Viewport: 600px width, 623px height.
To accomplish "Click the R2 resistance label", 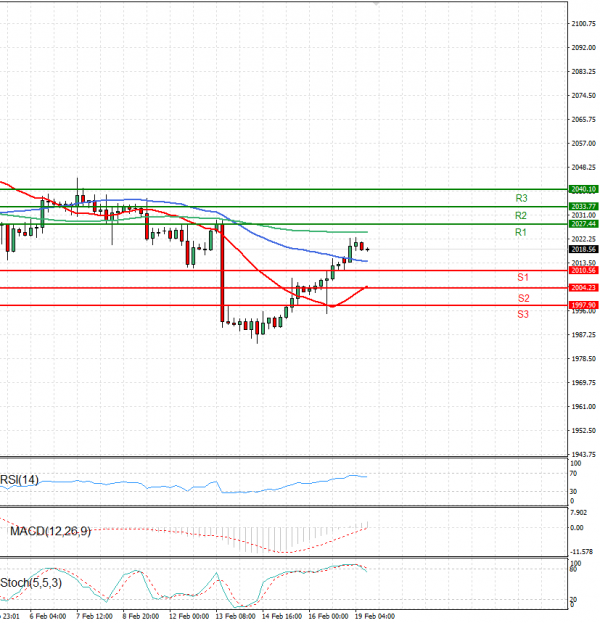I will pyautogui.click(x=521, y=215).
